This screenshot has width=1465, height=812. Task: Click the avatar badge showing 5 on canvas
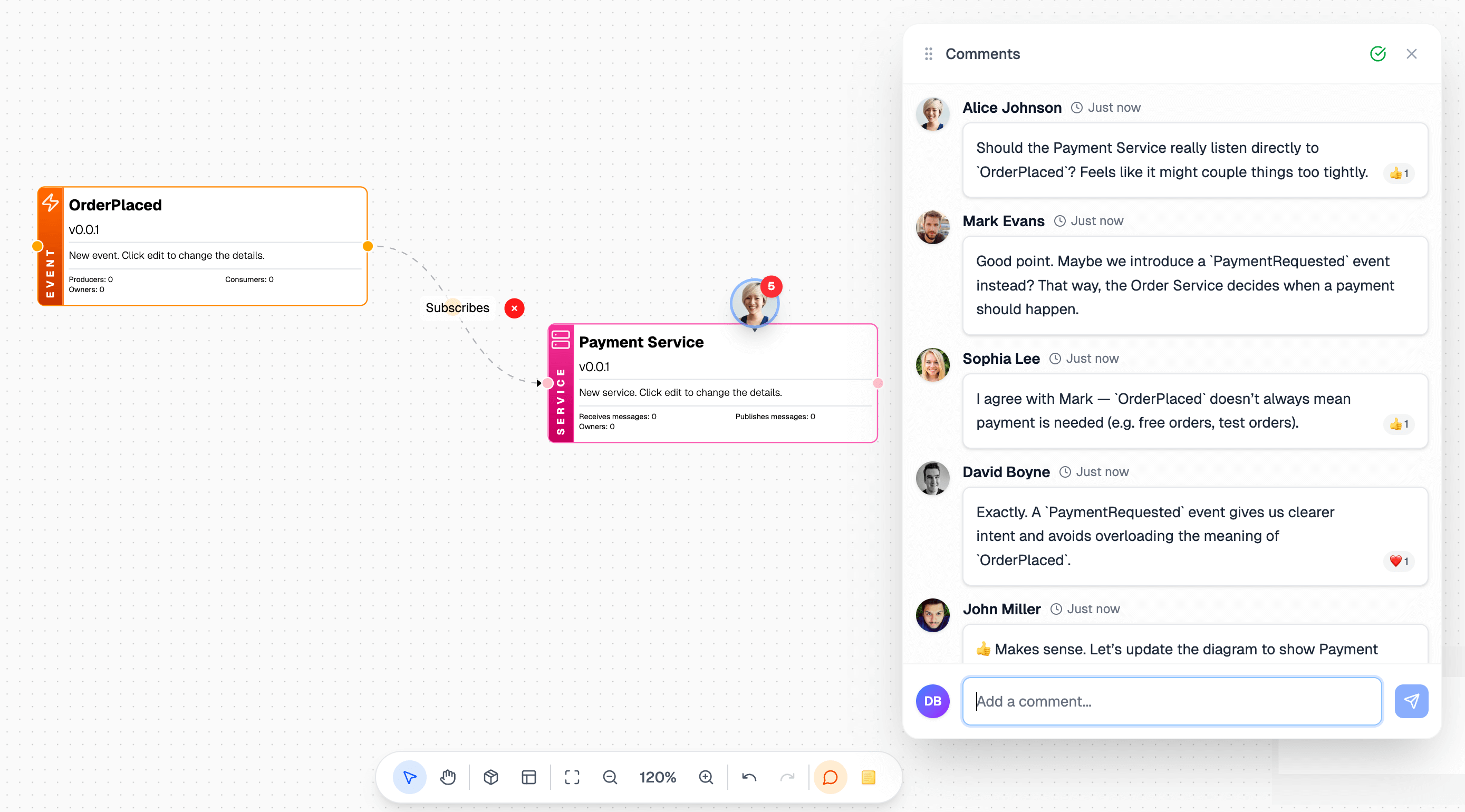(755, 303)
